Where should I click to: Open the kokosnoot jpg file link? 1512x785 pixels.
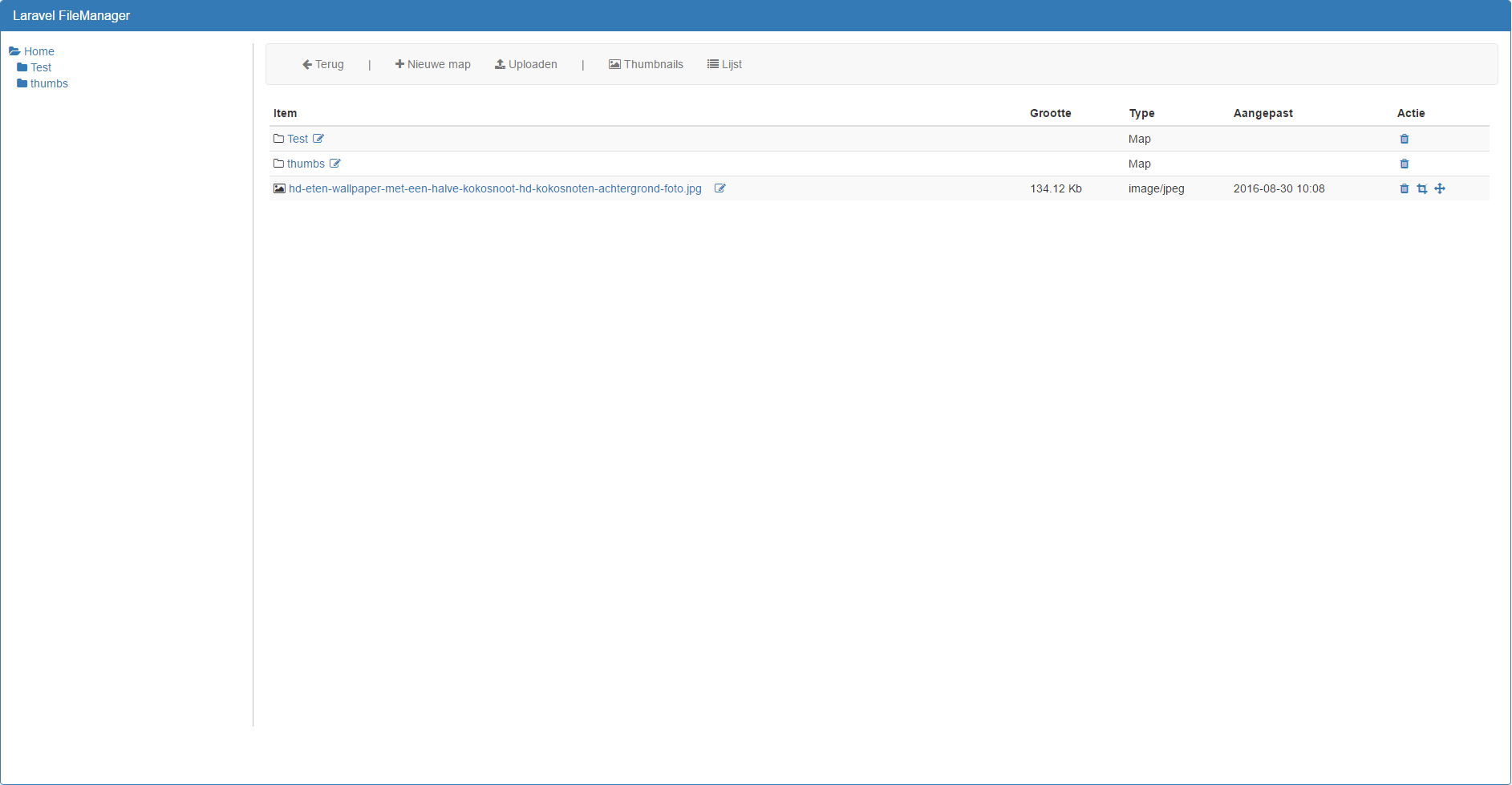[x=495, y=188]
